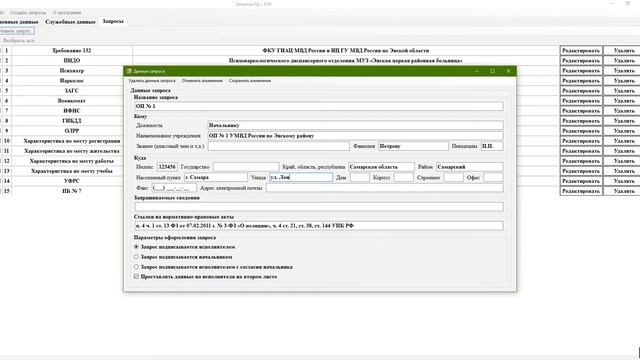Click the Район field containing Самарский
This screenshot has width=640, height=360.
click(469, 167)
